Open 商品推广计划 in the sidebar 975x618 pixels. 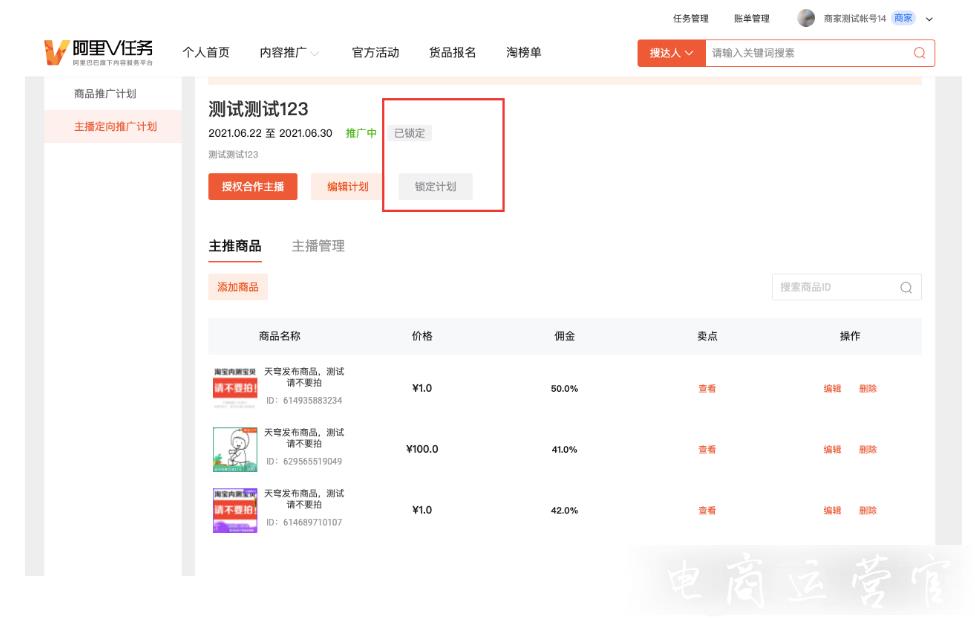[105, 94]
